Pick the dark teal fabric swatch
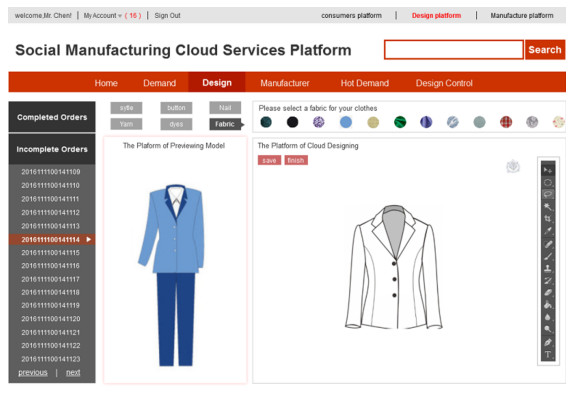The height and width of the screenshot is (396, 578). pos(266,122)
